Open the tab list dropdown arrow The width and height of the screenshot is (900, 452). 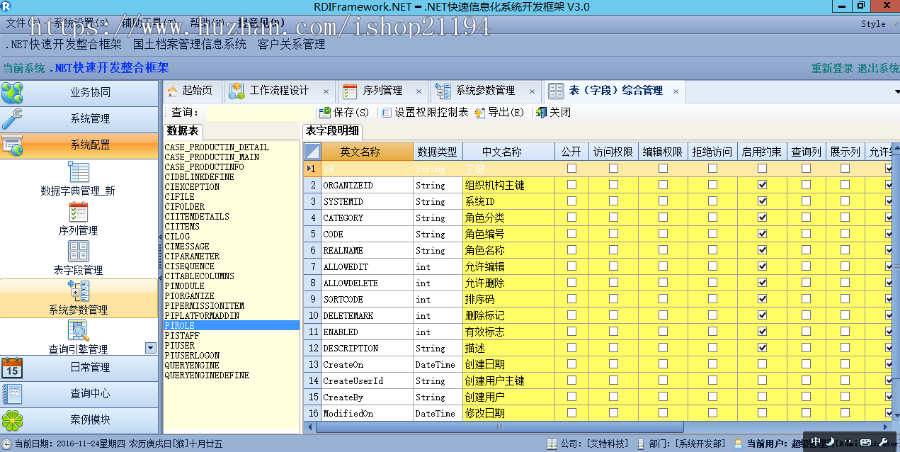click(897, 91)
